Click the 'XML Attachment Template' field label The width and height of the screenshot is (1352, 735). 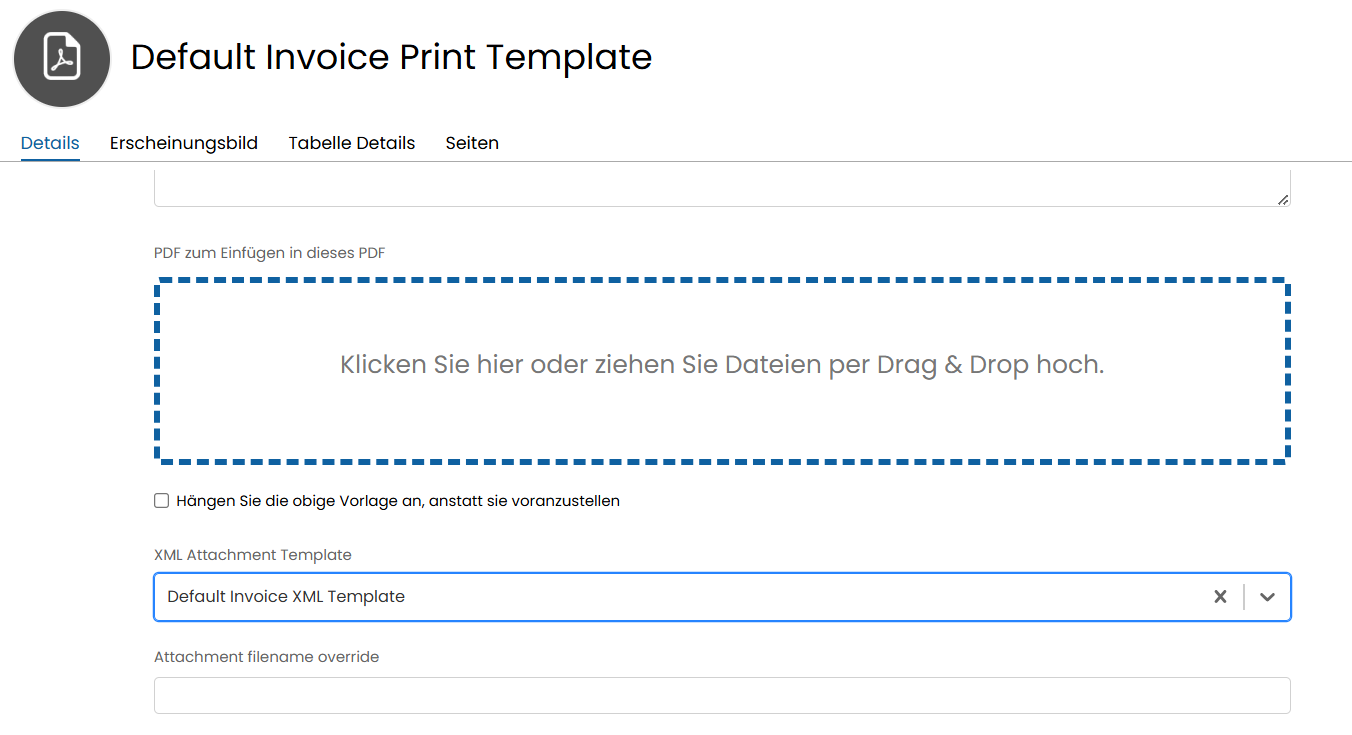(253, 555)
